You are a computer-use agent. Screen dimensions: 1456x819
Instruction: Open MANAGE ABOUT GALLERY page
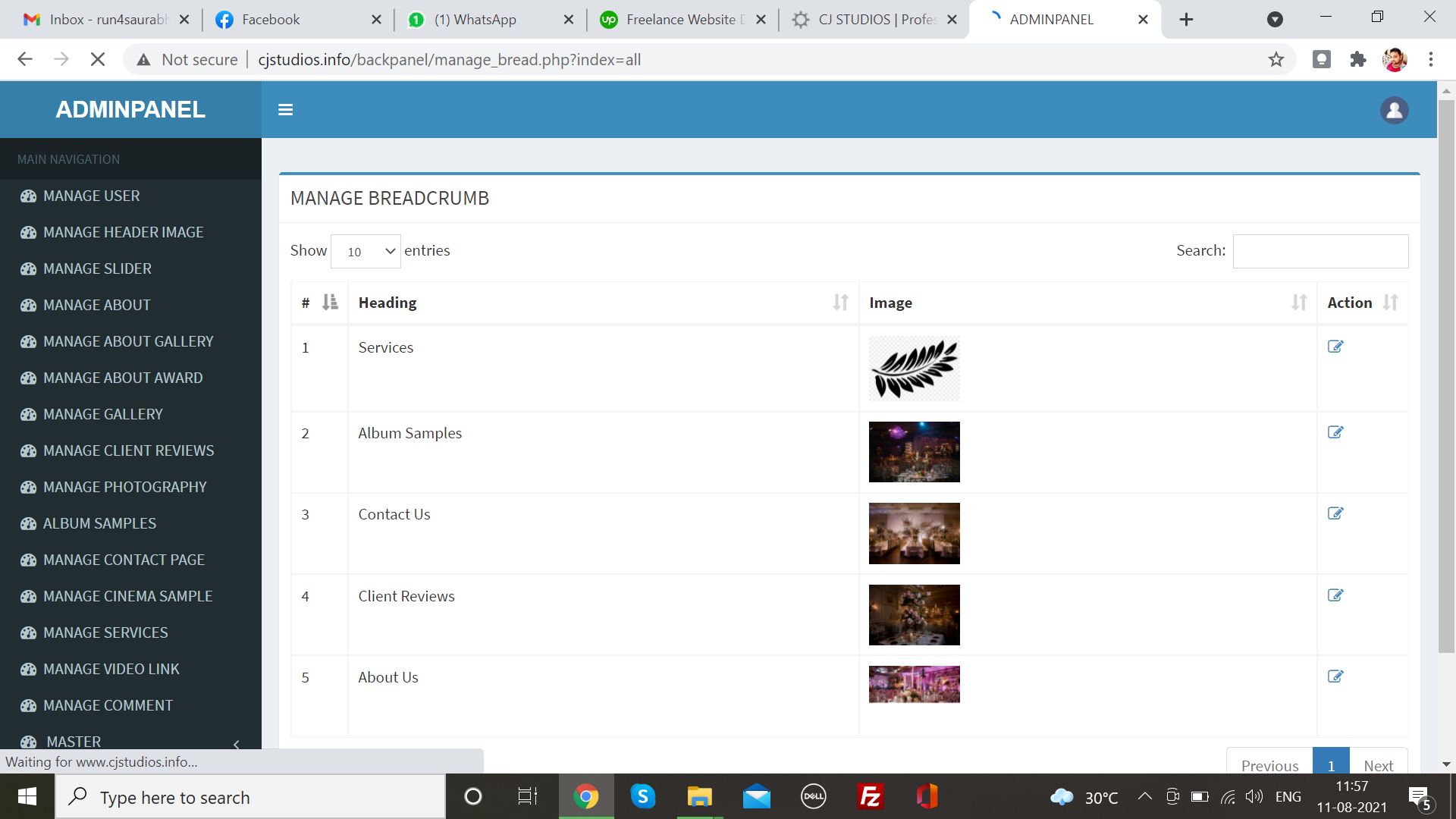click(x=130, y=341)
